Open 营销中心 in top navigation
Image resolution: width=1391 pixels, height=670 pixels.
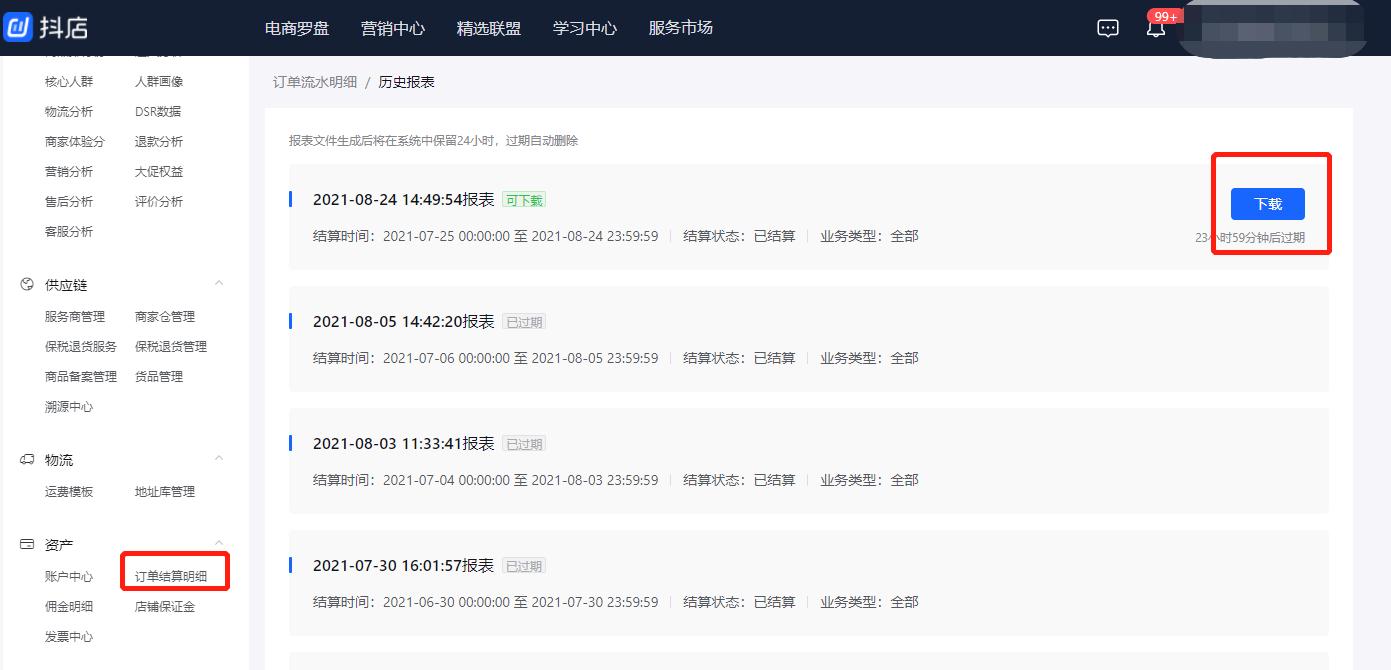(x=393, y=28)
